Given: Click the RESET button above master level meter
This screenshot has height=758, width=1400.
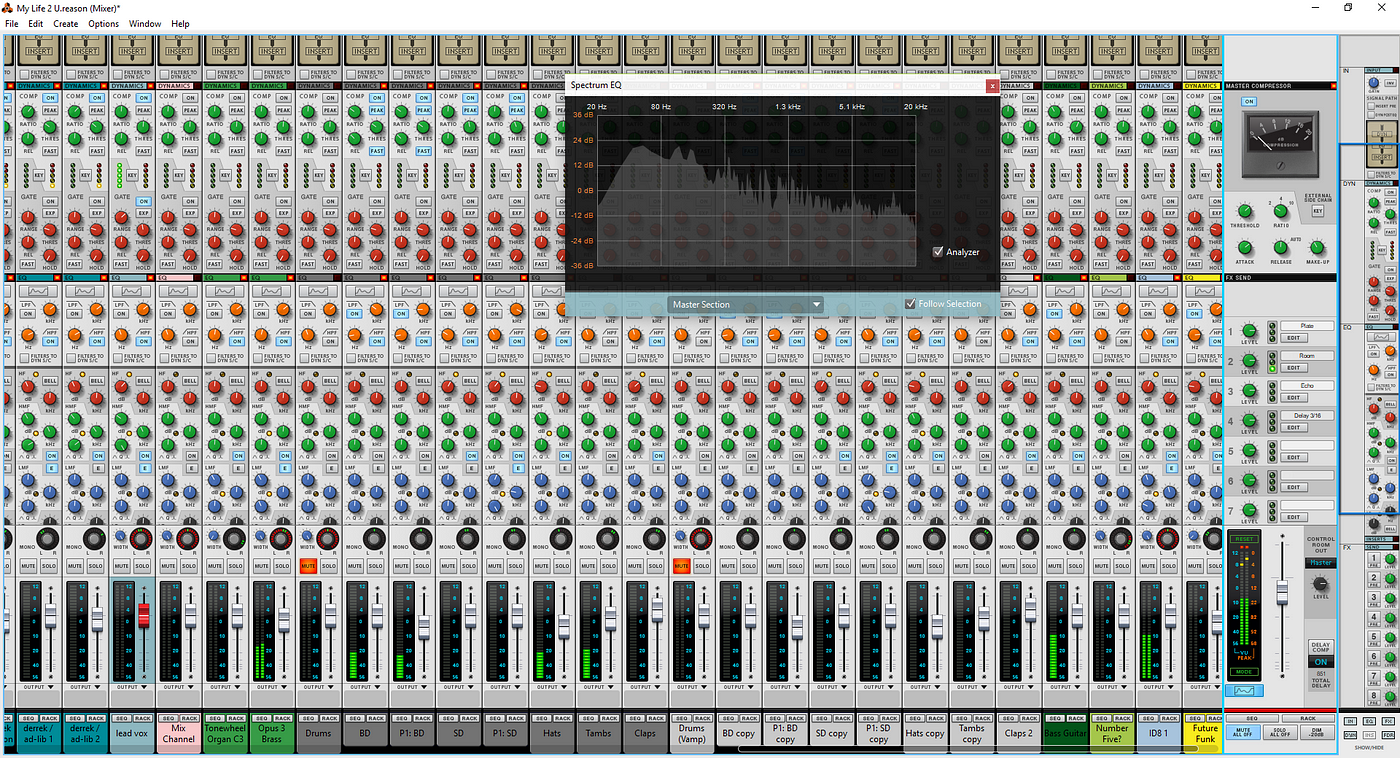Looking at the screenshot, I should click(1245, 538).
